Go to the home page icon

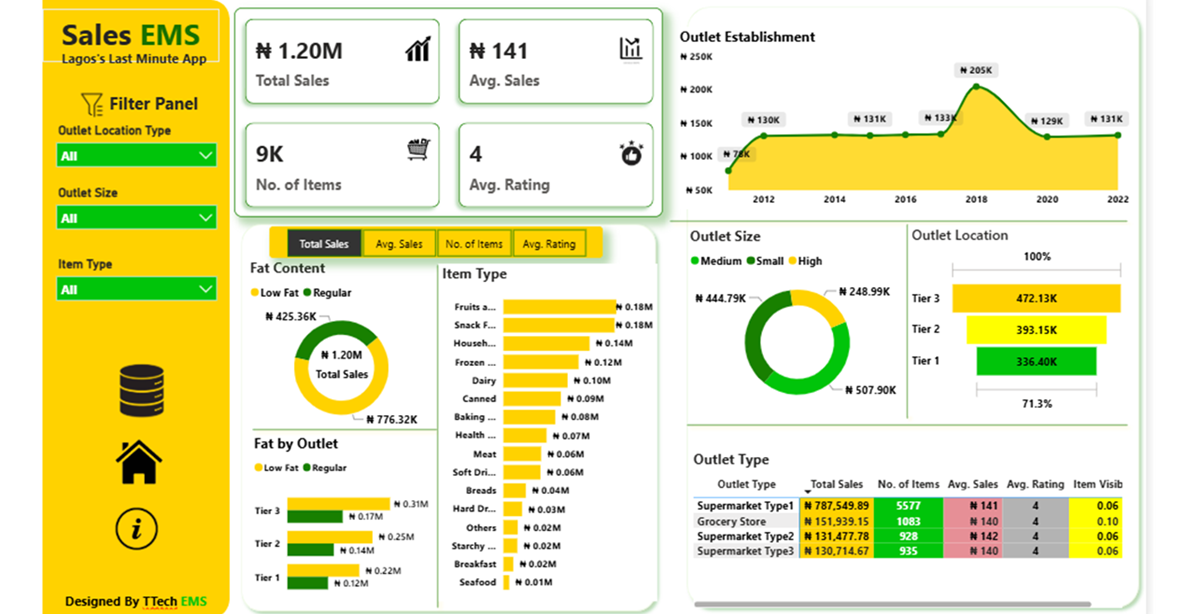[139, 462]
